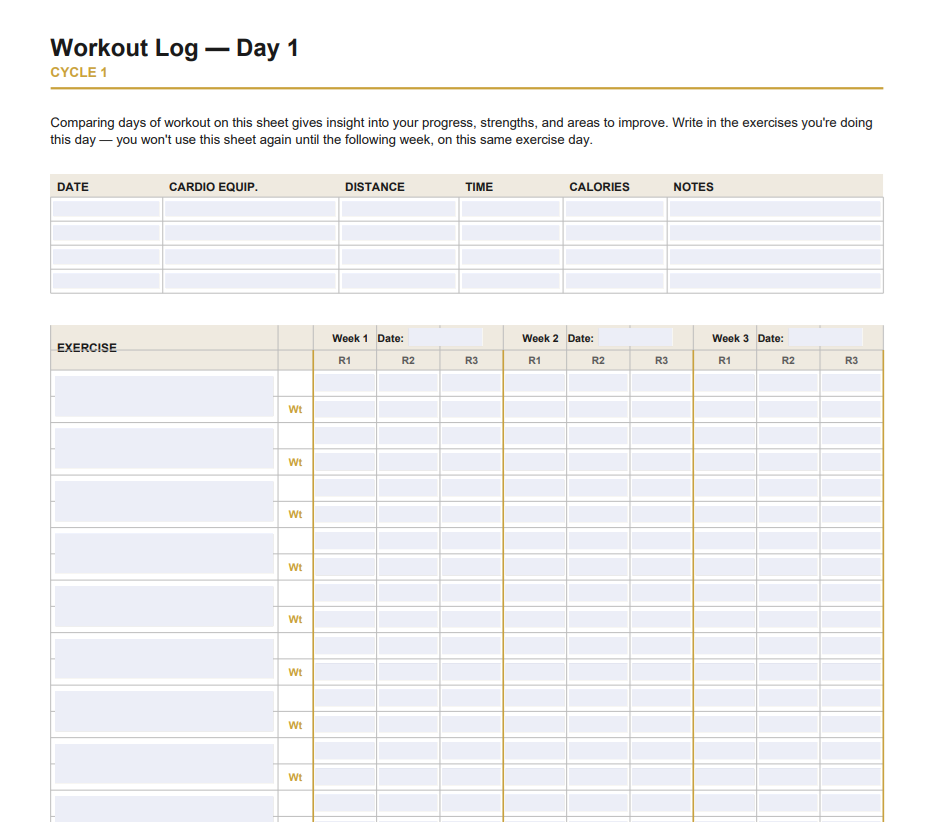Click the Week 2 Date input field

(x=636, y=338)
